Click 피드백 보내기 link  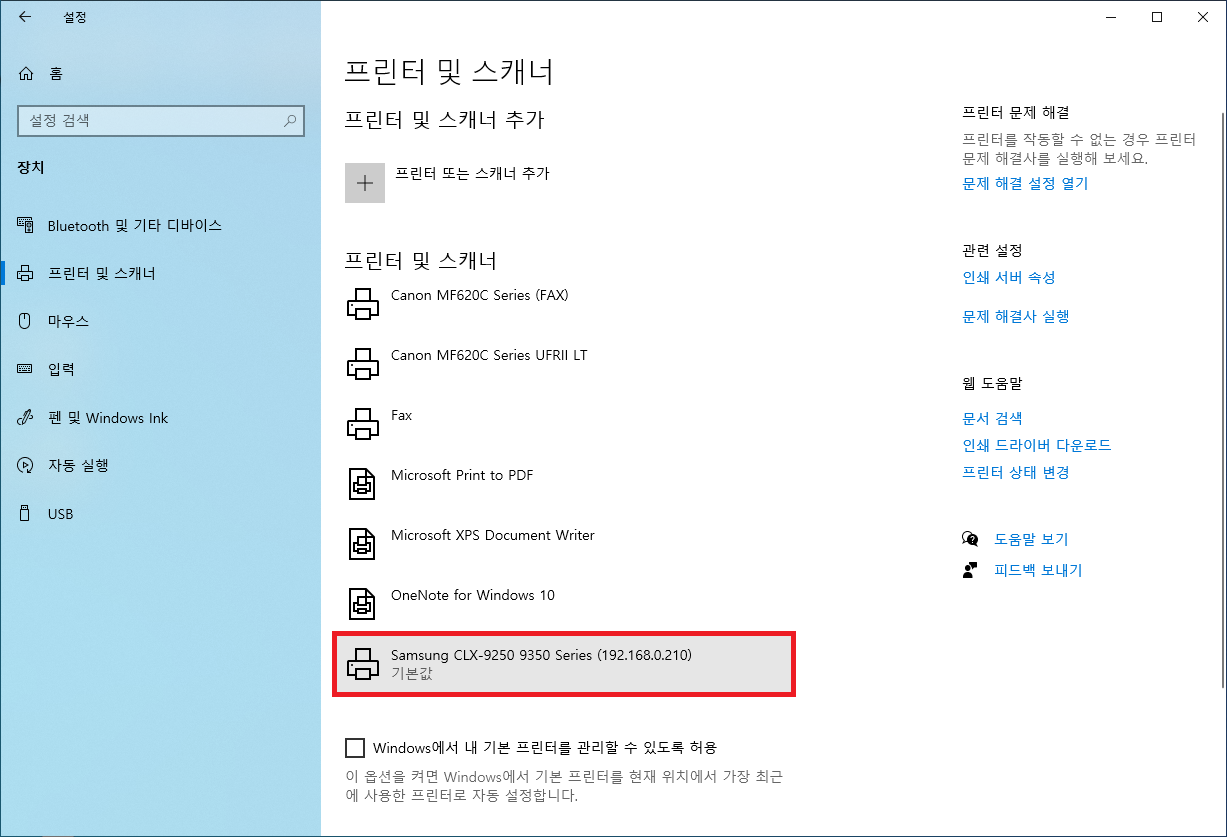(1038, 570)
